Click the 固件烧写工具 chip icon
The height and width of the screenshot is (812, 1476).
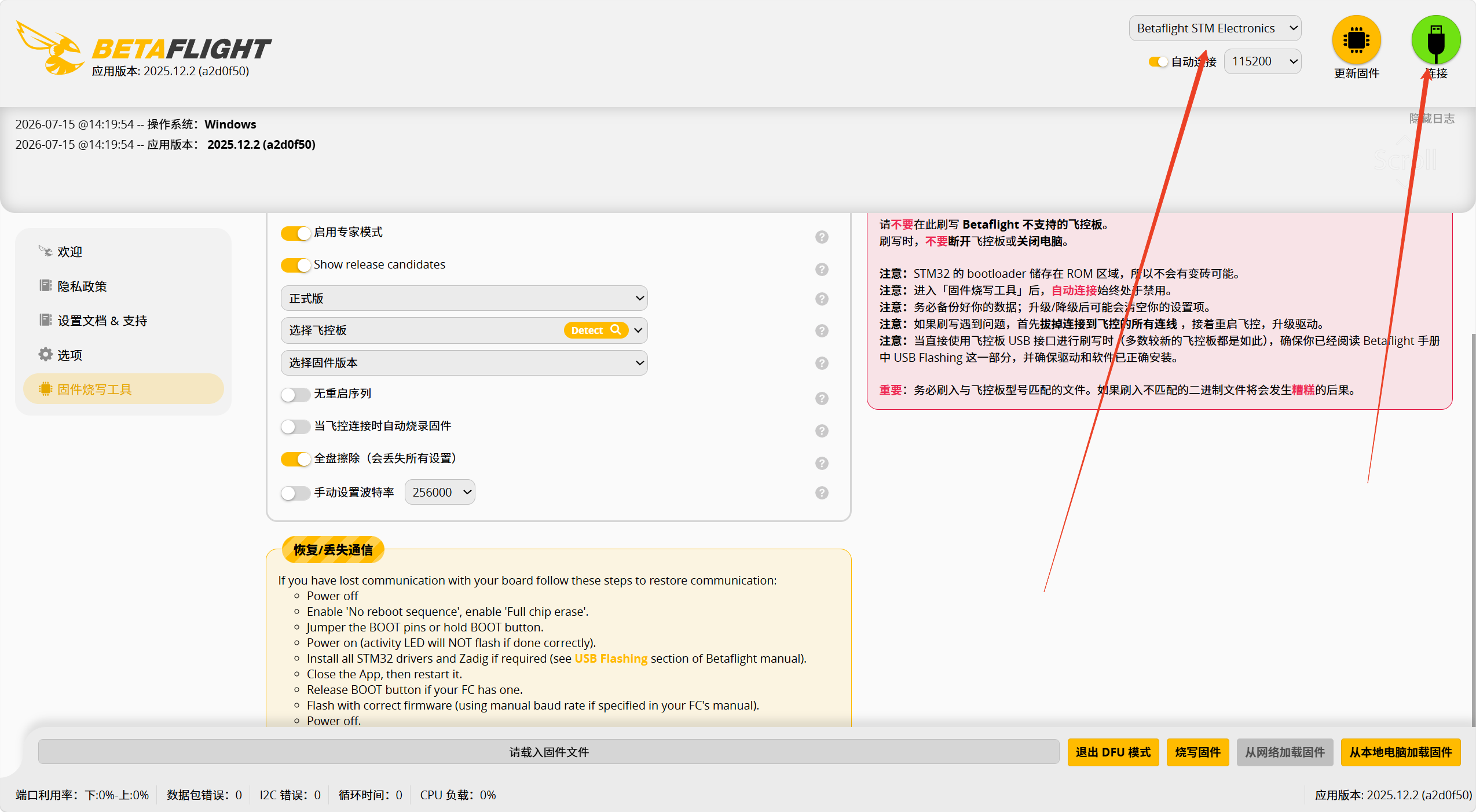tap(45, 389)
